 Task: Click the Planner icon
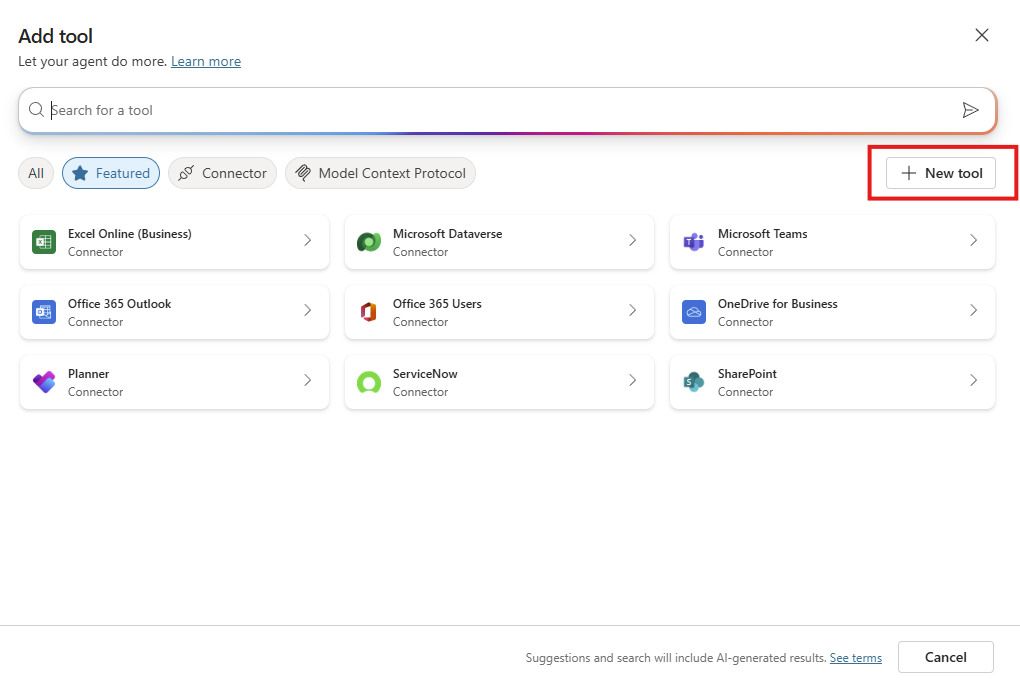point(44,382)
